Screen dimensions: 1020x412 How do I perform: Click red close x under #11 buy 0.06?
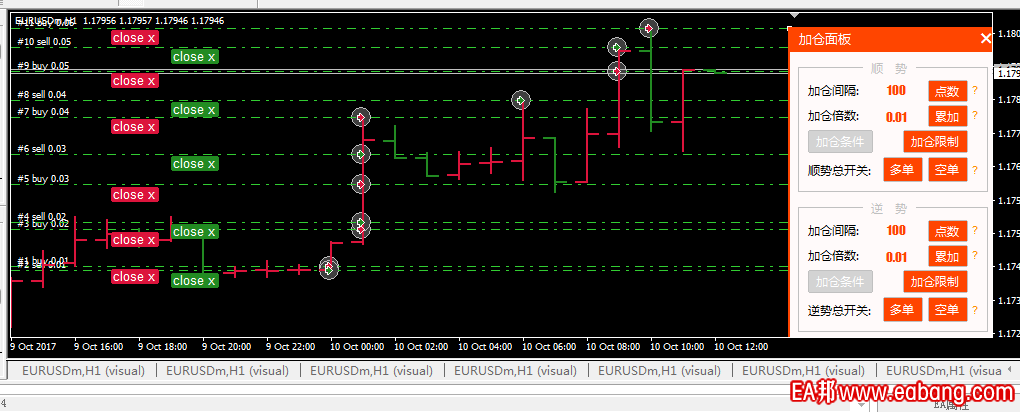135,38
